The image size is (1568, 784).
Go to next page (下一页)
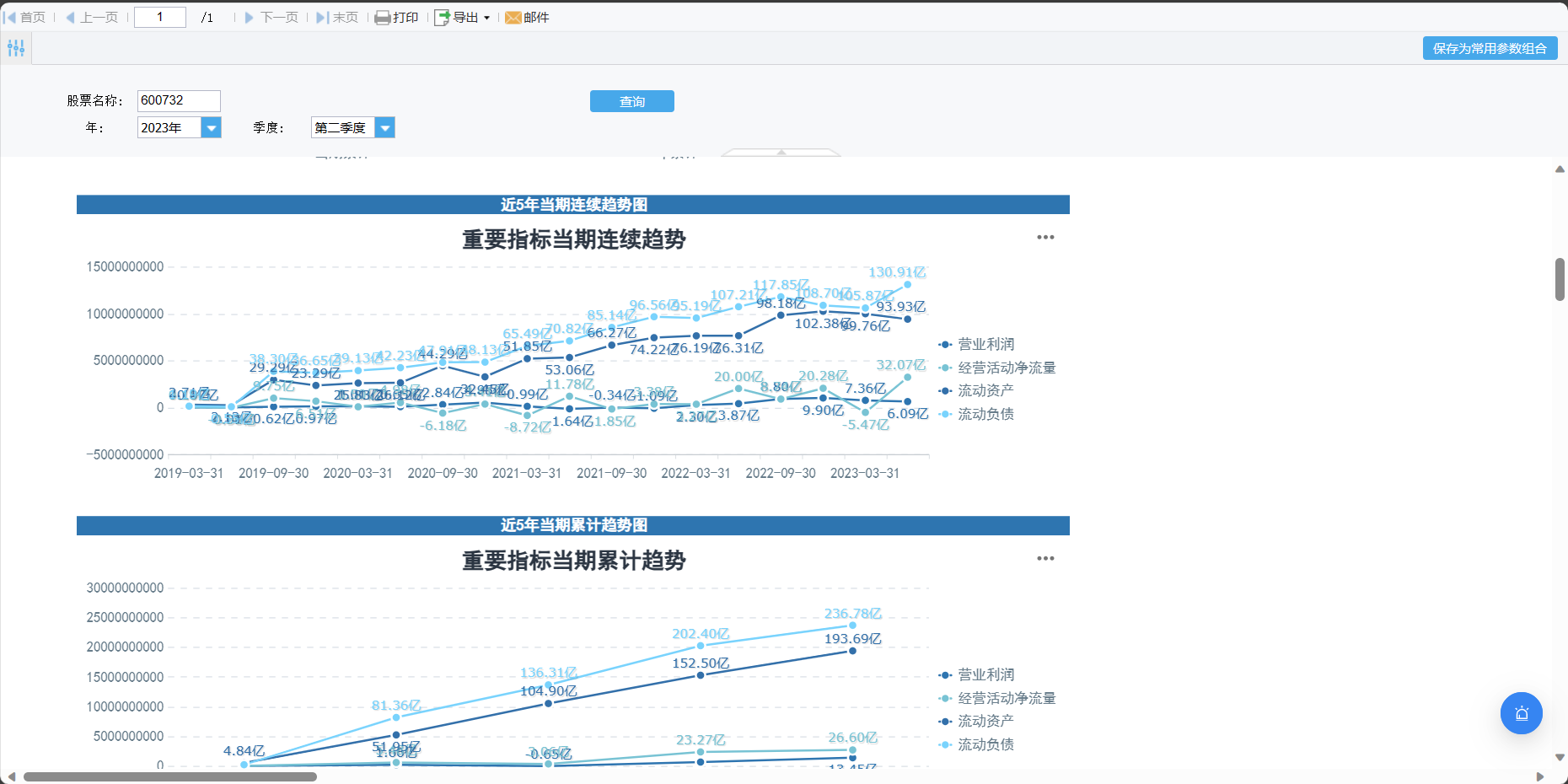(x=271, y=17)
